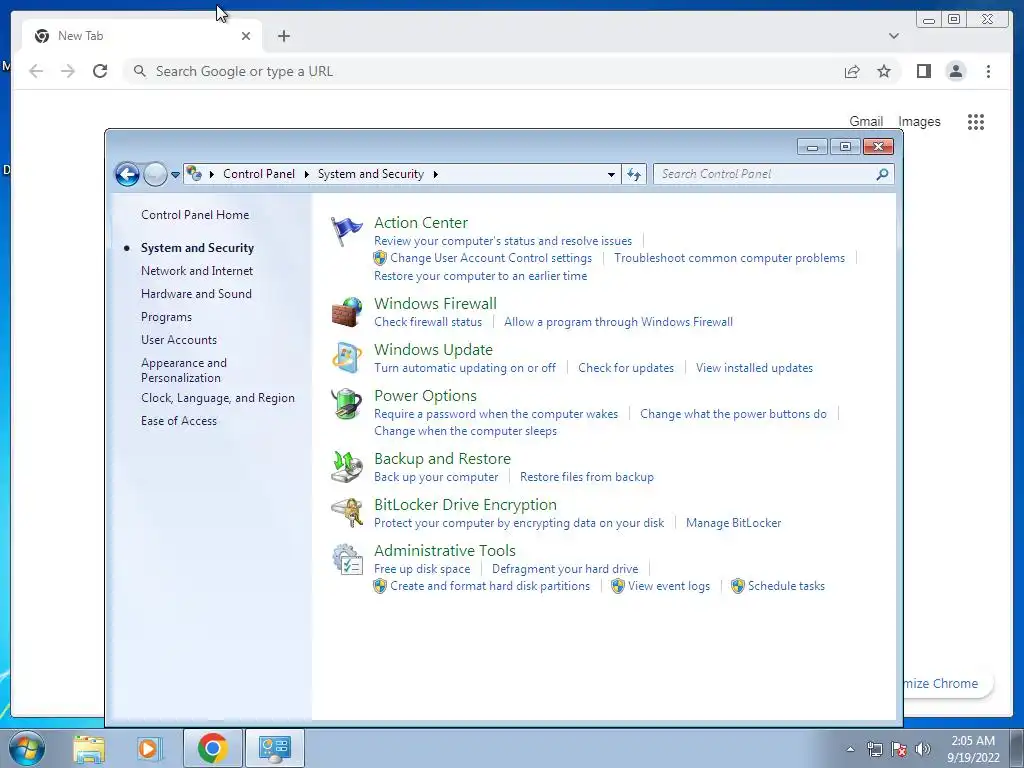The image size is (1024, 768).
Task: Share this page from Chrome toolbar
Action: tap(852, 71)
